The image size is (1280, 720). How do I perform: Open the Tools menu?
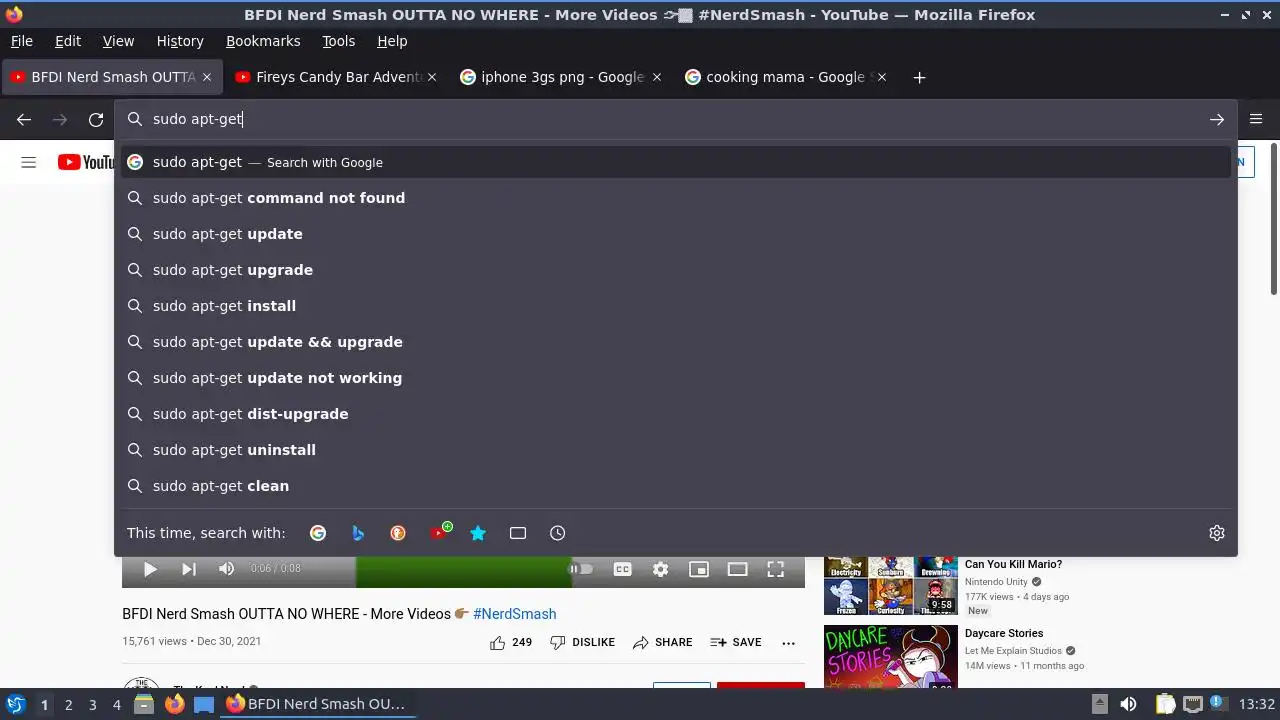click(338, 41)
